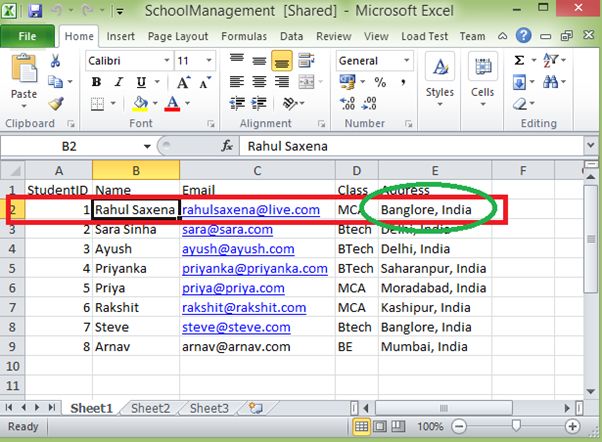Open Excel Help question mark
The width and height of the screenshot is (602, 442).
pos(523,36)
